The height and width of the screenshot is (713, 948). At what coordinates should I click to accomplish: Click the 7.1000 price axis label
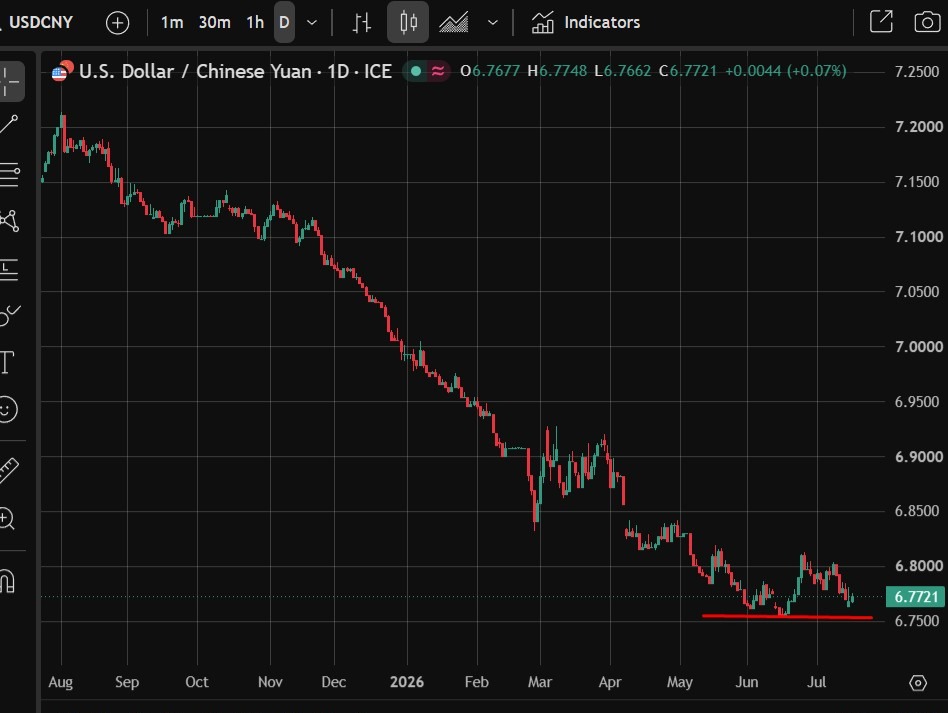[918, 236]
